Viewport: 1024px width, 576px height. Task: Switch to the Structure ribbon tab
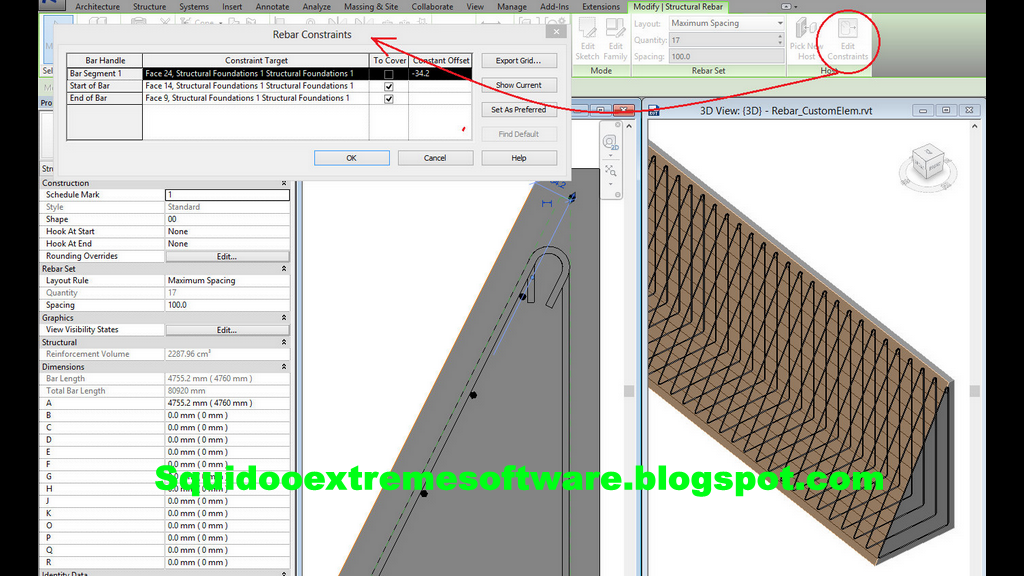tap(150, 7)
